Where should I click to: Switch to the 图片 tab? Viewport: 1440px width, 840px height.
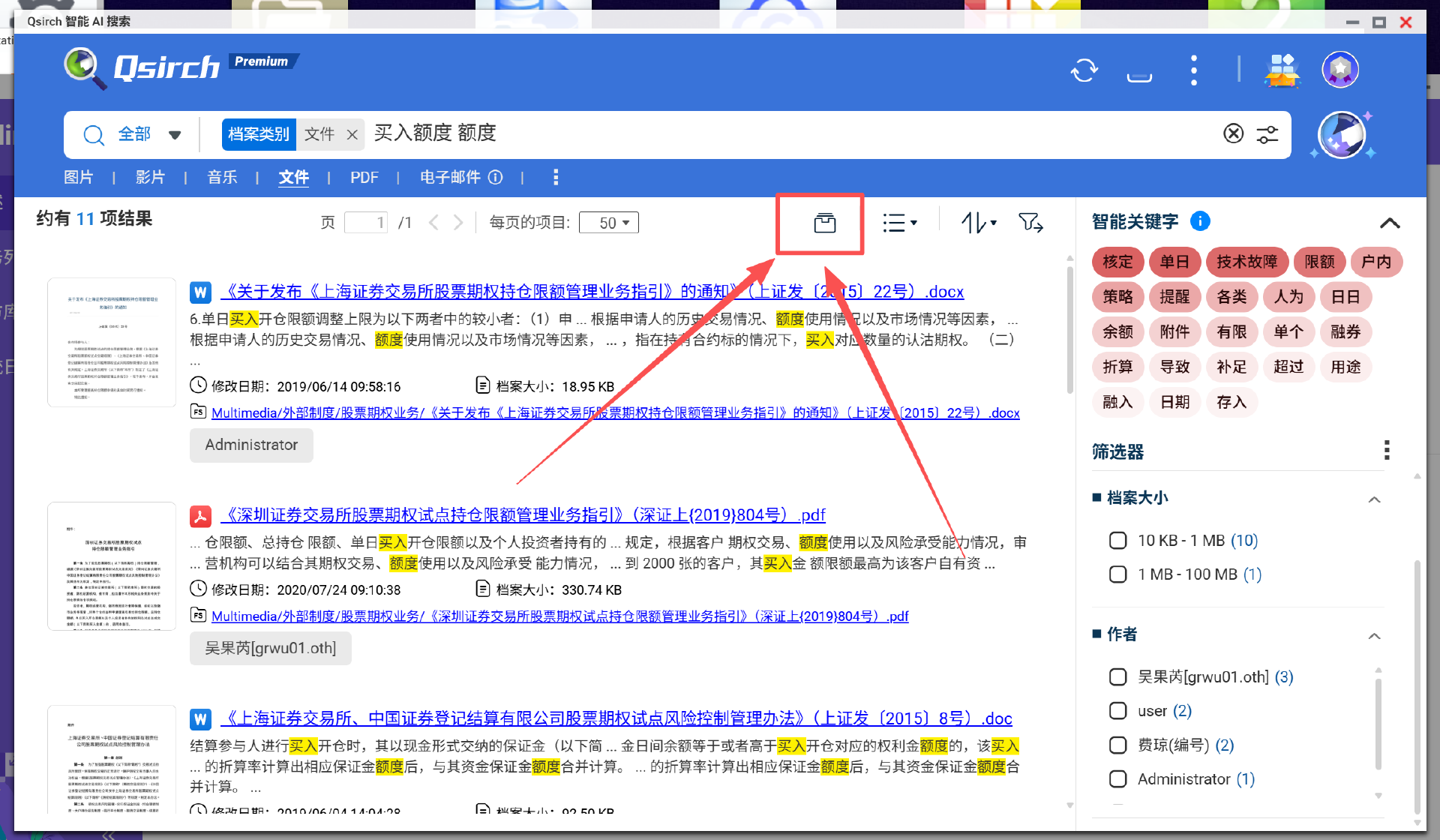(x=79, y=178)
